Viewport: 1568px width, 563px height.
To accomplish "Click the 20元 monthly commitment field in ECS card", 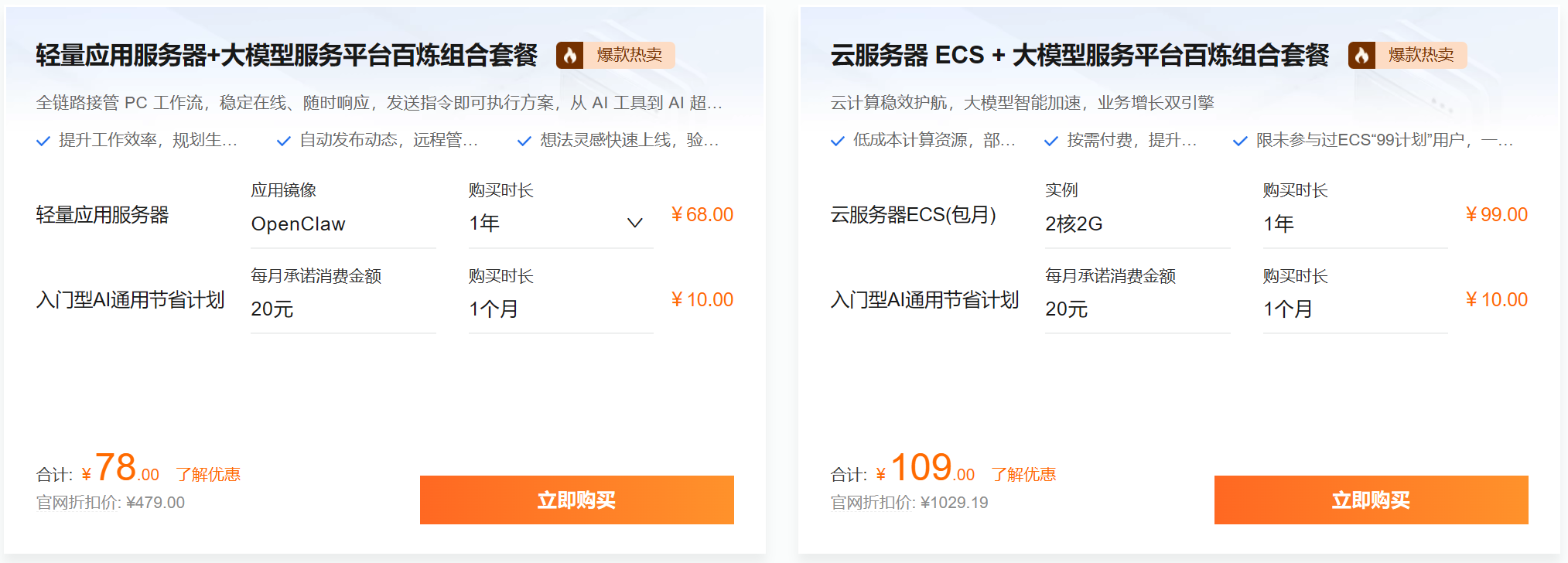I will pos(1136,309).
